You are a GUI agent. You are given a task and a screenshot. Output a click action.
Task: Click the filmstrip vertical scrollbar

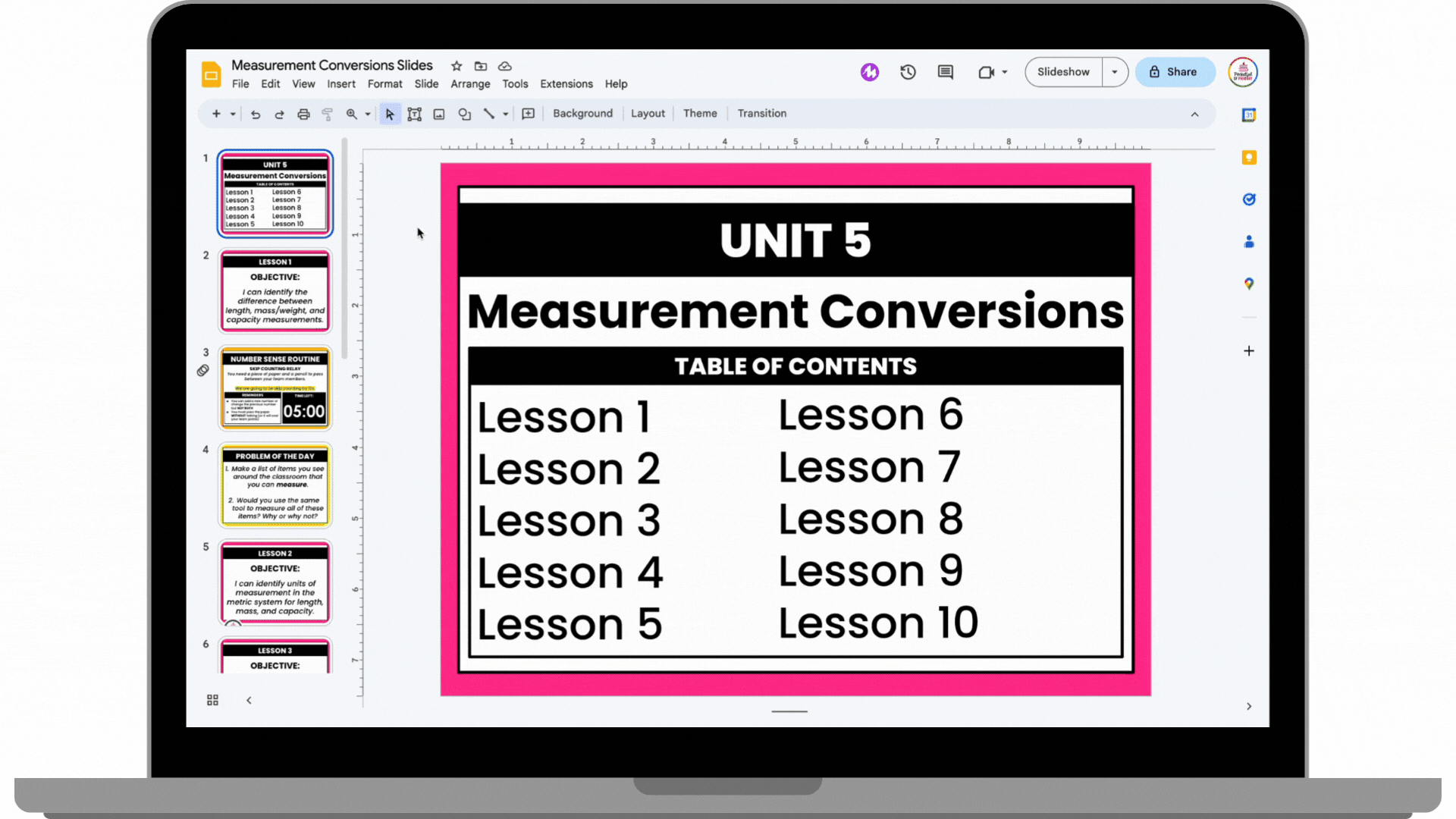[344, 249]
